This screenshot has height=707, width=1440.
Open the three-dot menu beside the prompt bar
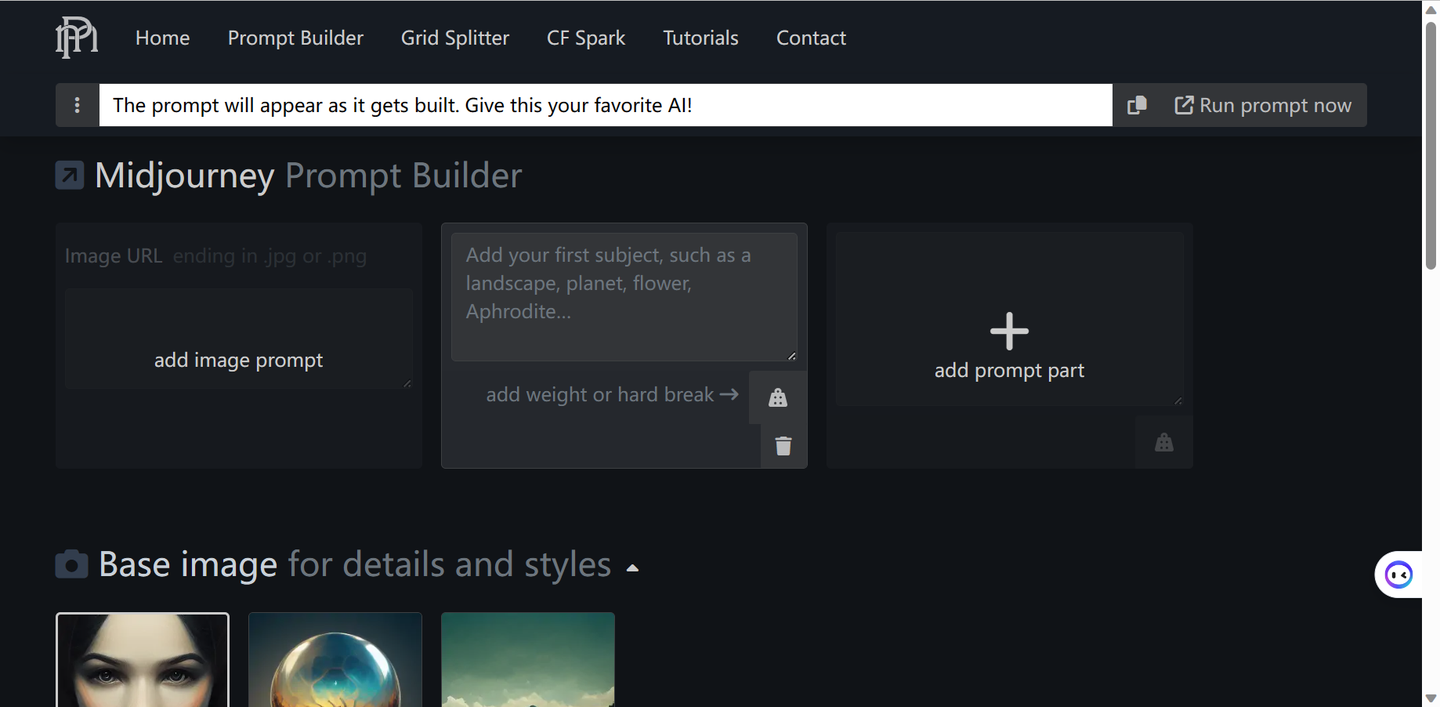[x=77, y=105]
